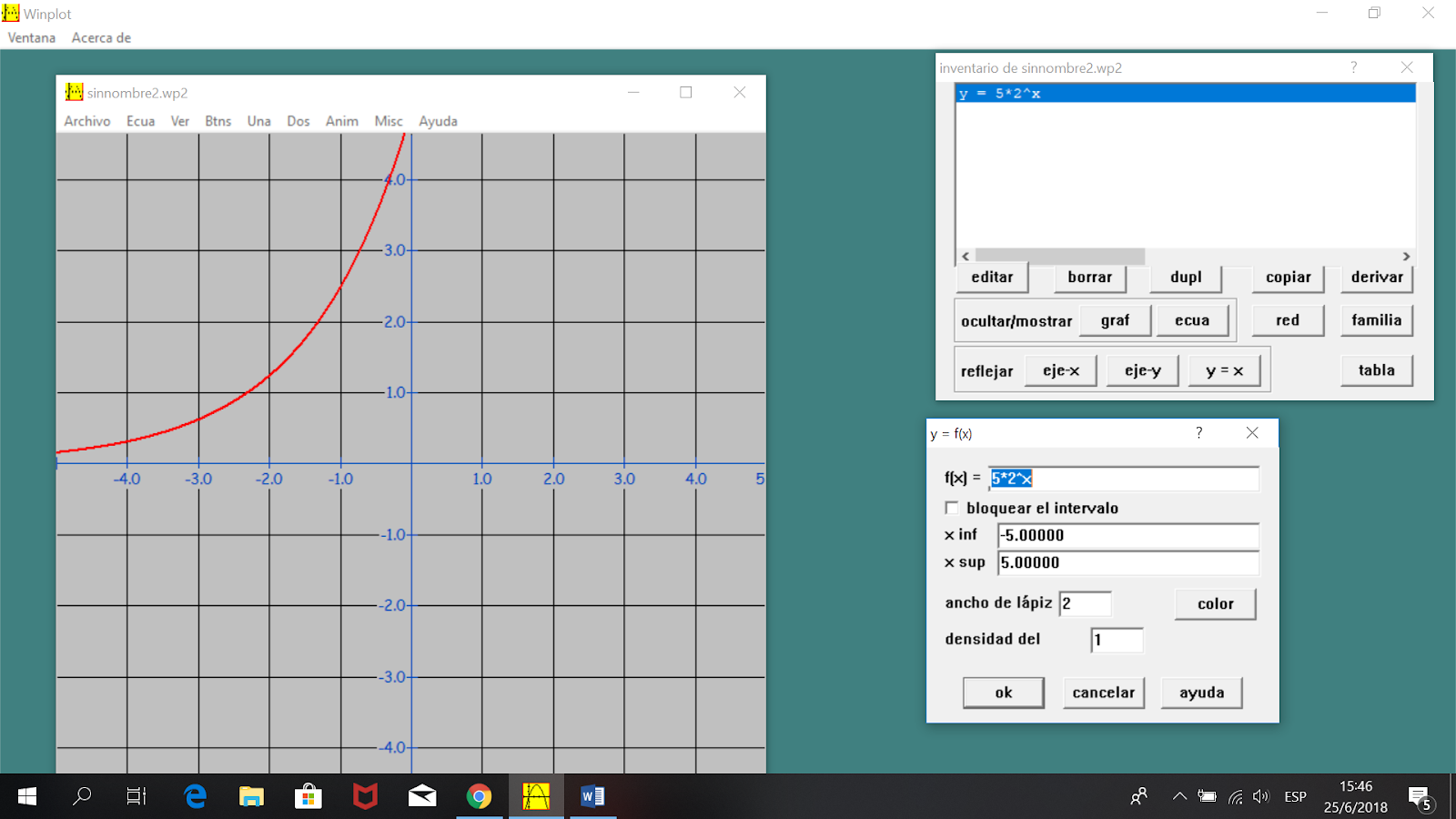Reflect across y = x button
Viewport: 1456px width, 819px height.
coord(1225,370)
